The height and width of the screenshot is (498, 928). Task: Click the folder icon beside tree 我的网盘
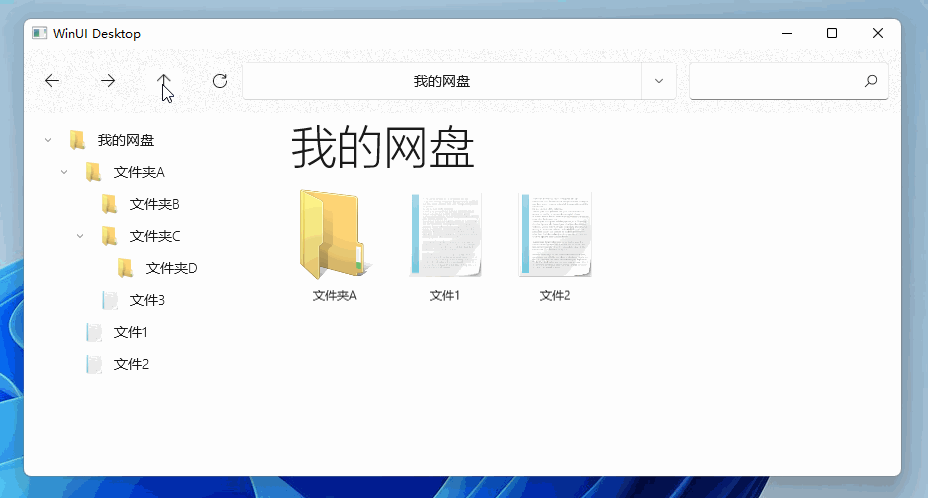[78, 140]
